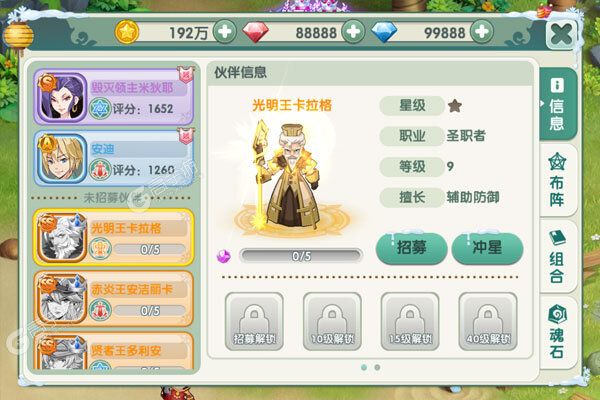Click the 招募 recruit button
600x400 pixels.
click(x=411, y=248)
